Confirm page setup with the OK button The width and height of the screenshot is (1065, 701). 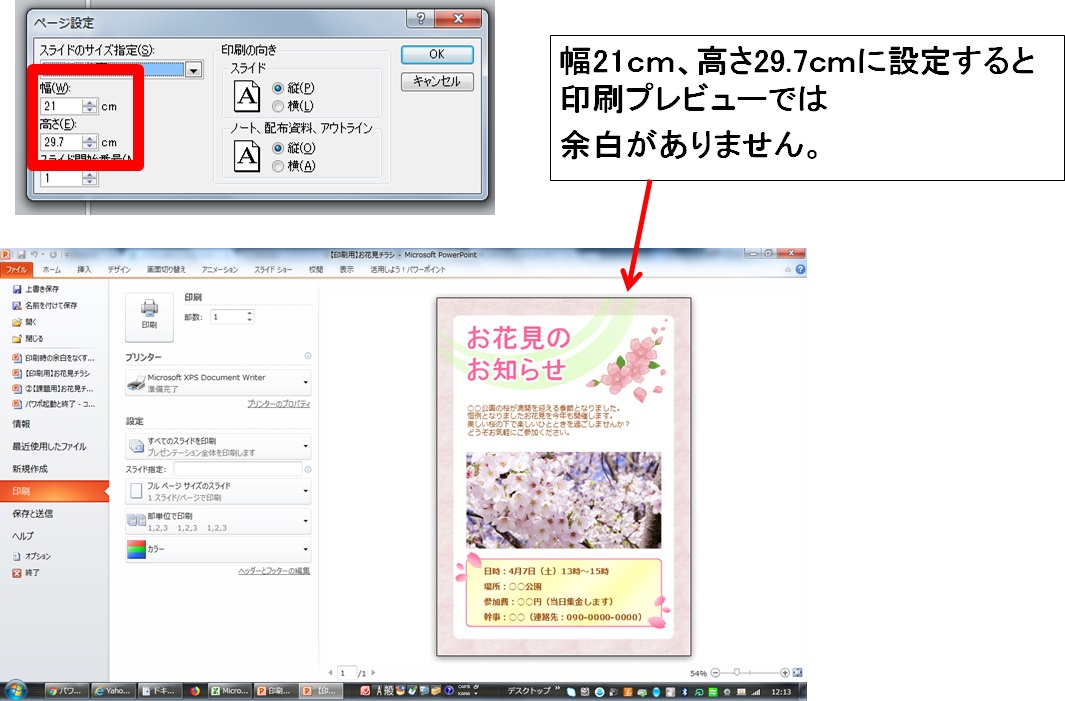click(437, 55)
